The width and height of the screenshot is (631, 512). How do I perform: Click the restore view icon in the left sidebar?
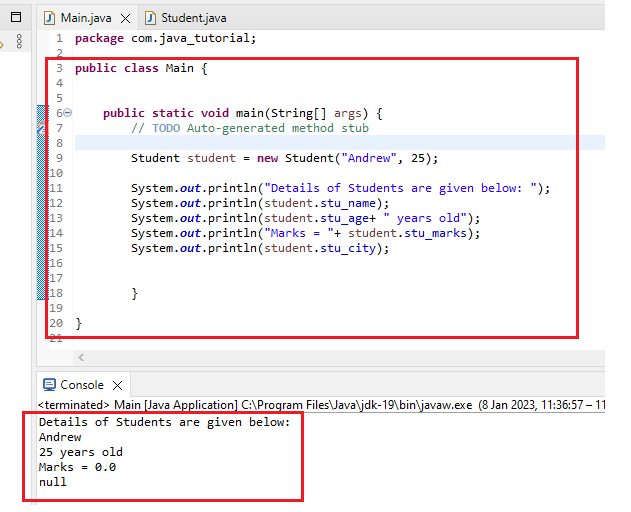point(16,17)
